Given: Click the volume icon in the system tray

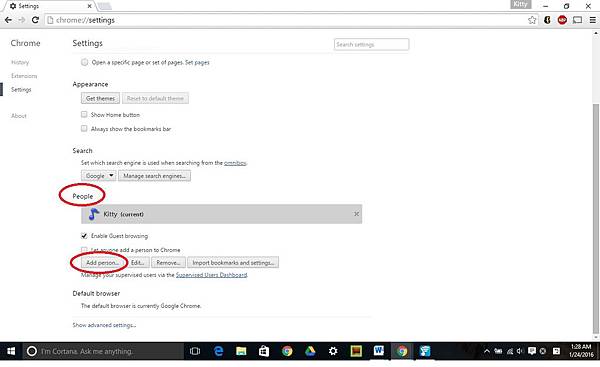Looking at the screenshot, I should coord(520,351).
